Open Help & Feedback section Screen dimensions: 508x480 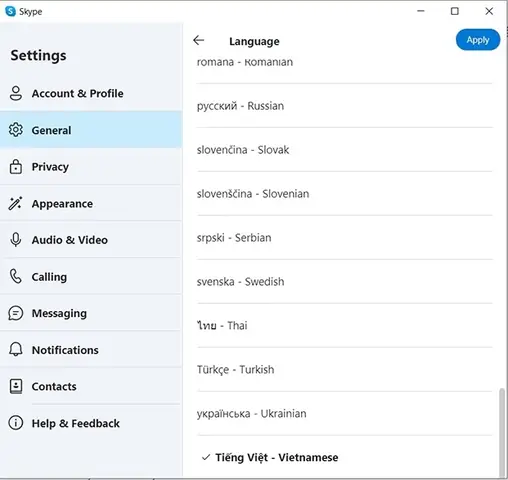pyautogui.click(x=91, y=423)
